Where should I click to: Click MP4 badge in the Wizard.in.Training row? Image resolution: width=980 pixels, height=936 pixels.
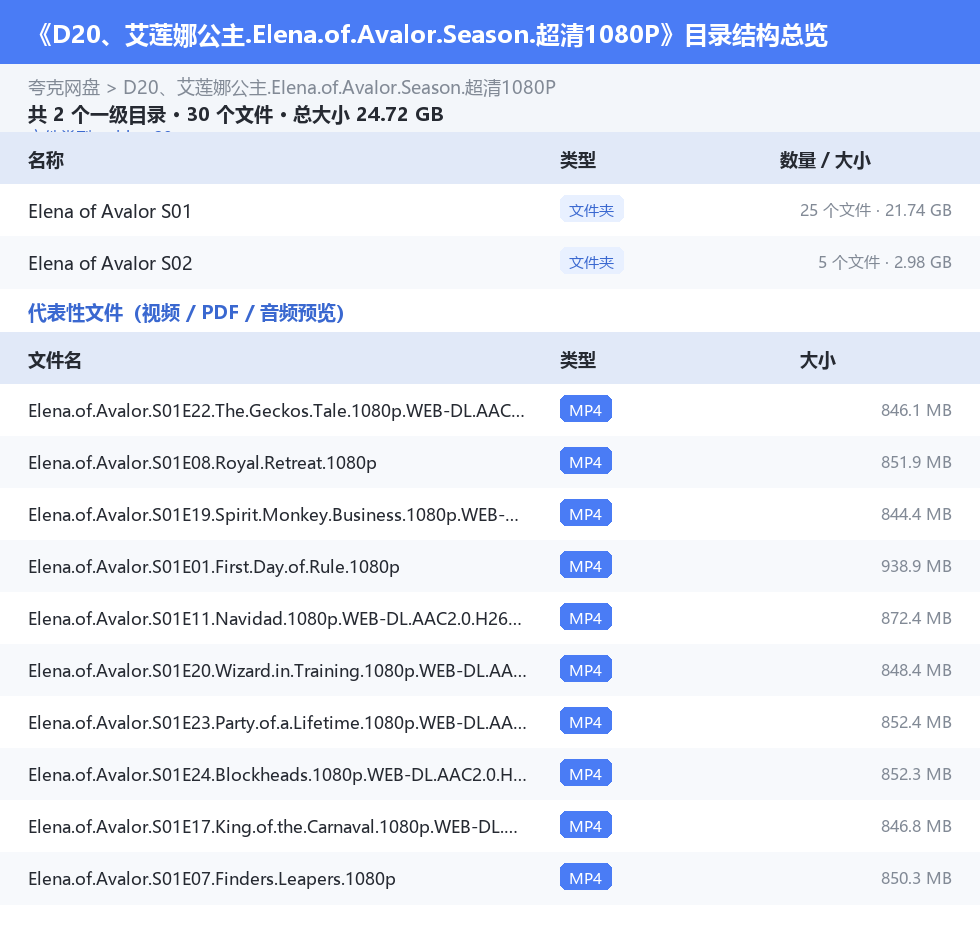(x=586, y=669)
